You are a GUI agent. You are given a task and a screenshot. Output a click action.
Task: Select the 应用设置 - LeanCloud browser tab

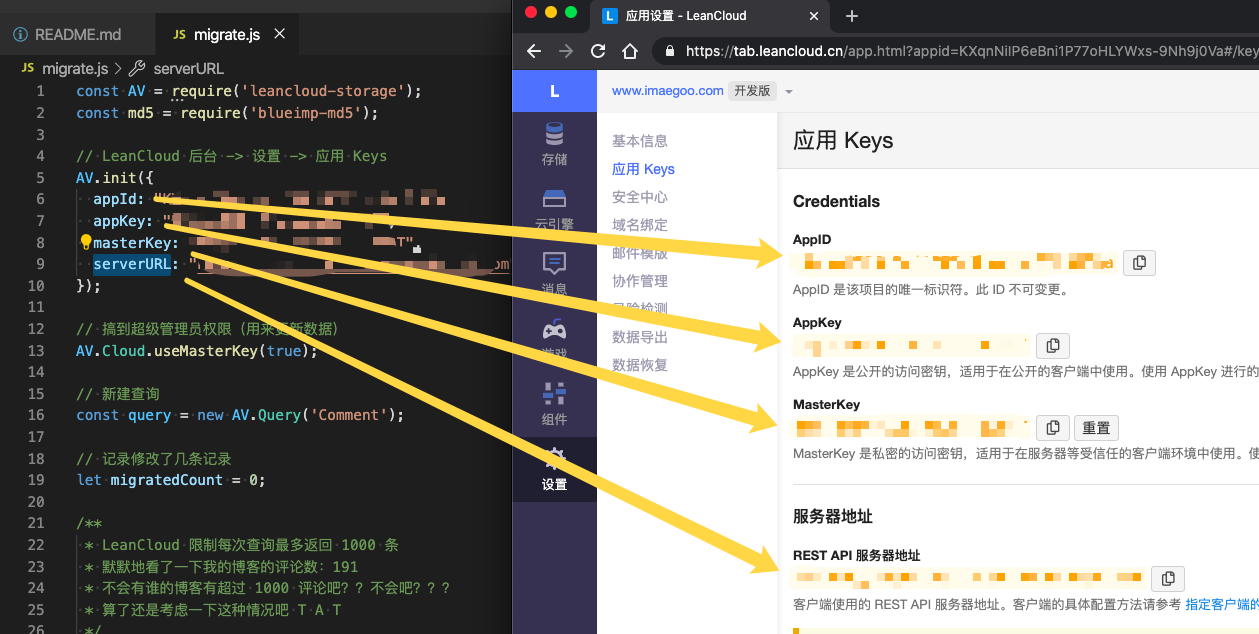[x=710, y=16]
